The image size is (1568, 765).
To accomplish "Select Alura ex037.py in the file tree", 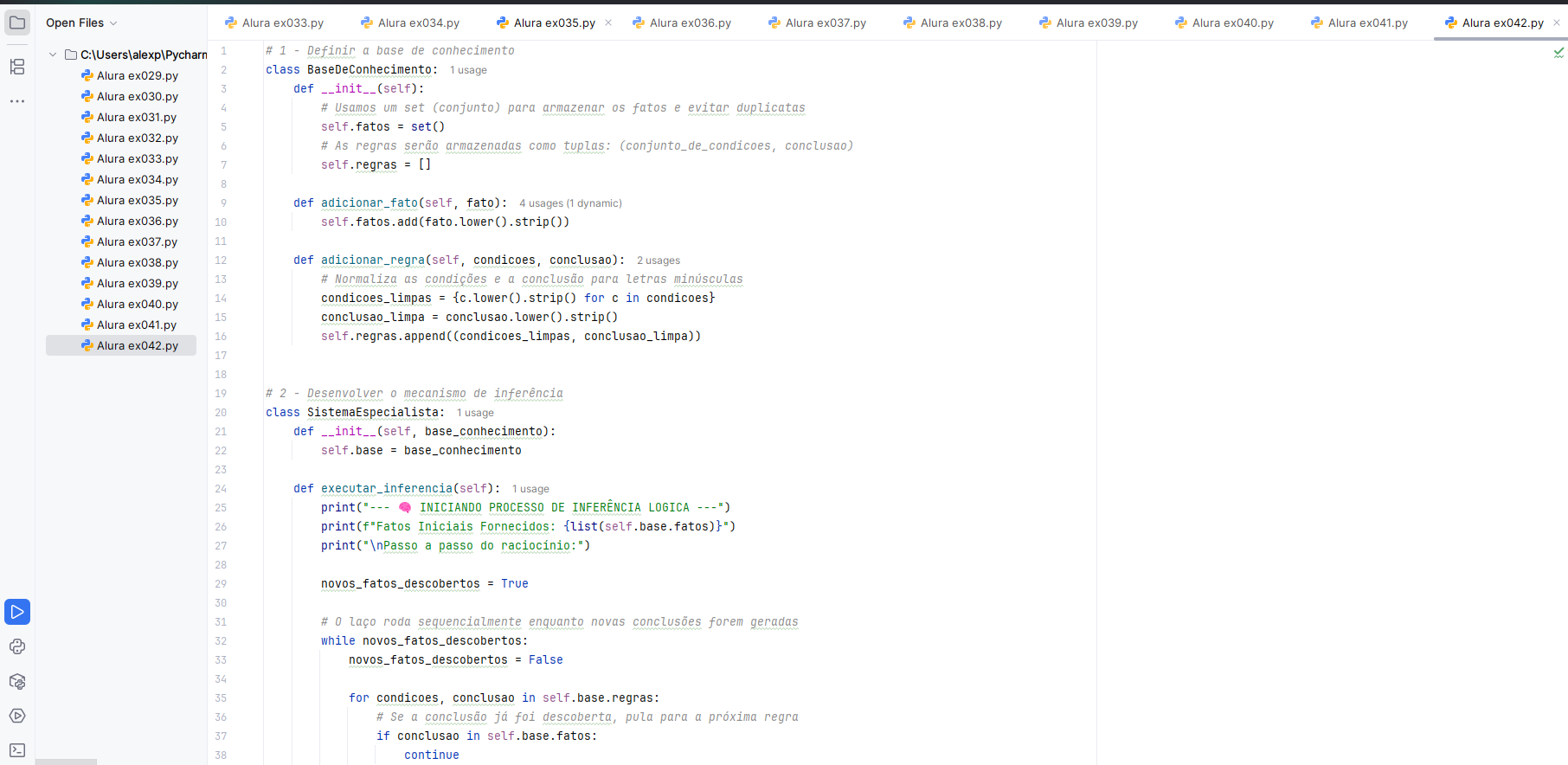I will 129,241.
